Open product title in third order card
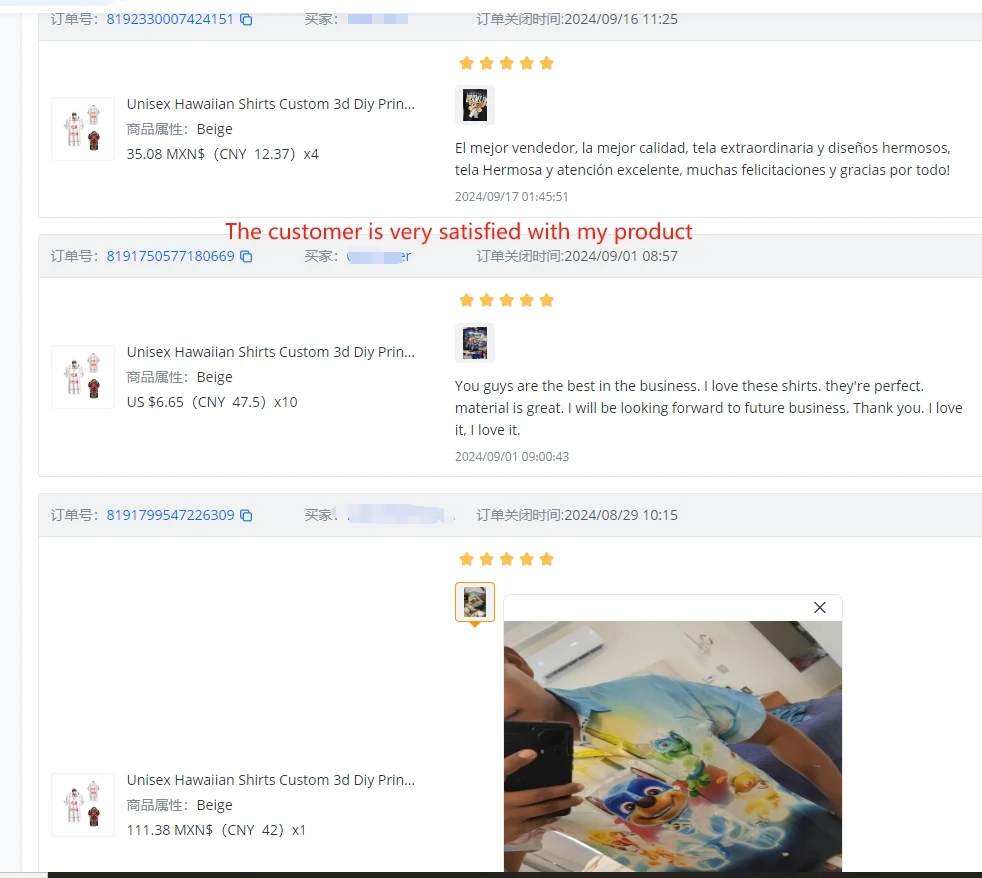The image size is (982, 878). [x=271, y=780]
